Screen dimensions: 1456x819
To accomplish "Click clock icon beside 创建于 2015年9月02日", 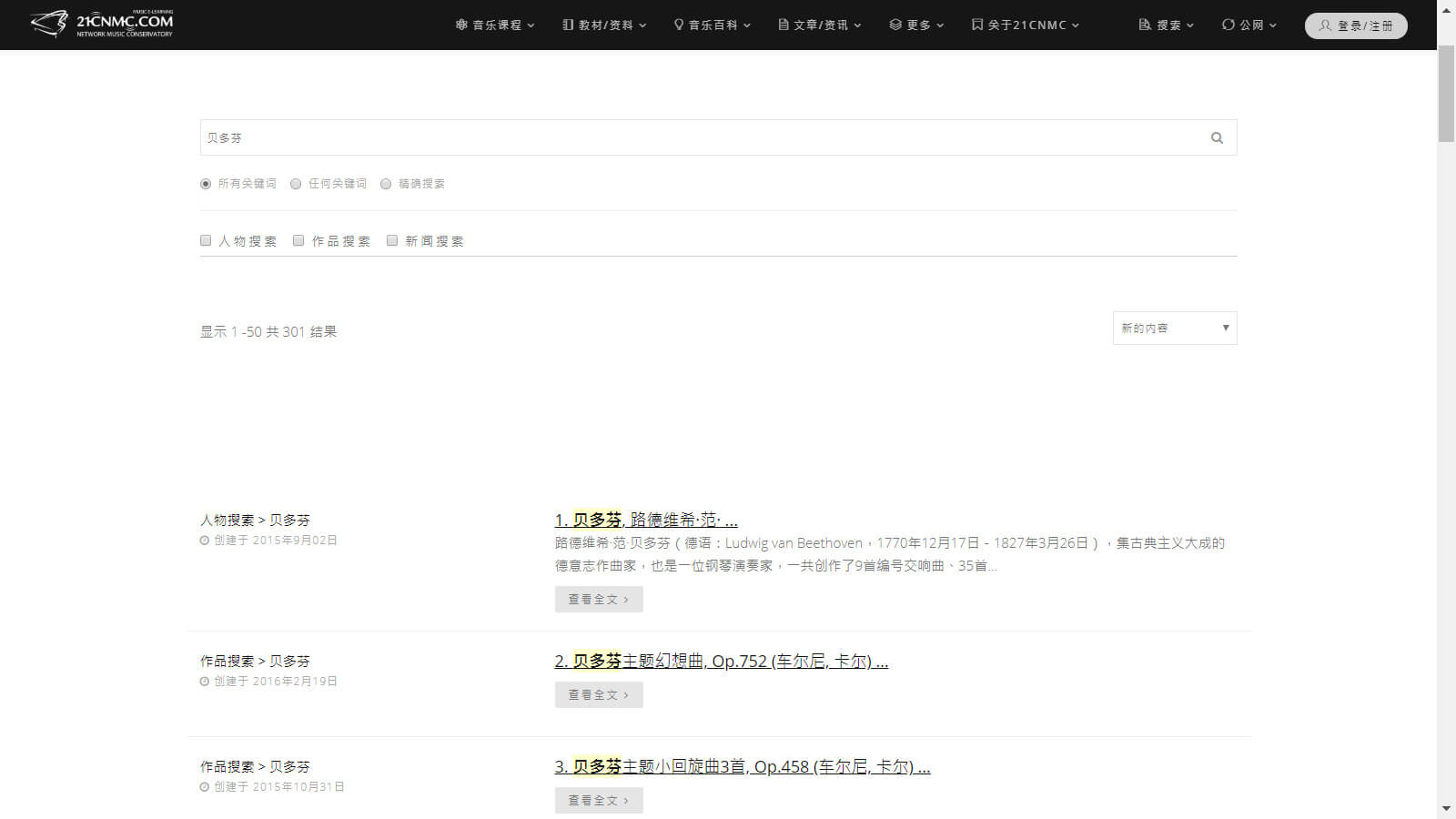I will tap(205, 541).
